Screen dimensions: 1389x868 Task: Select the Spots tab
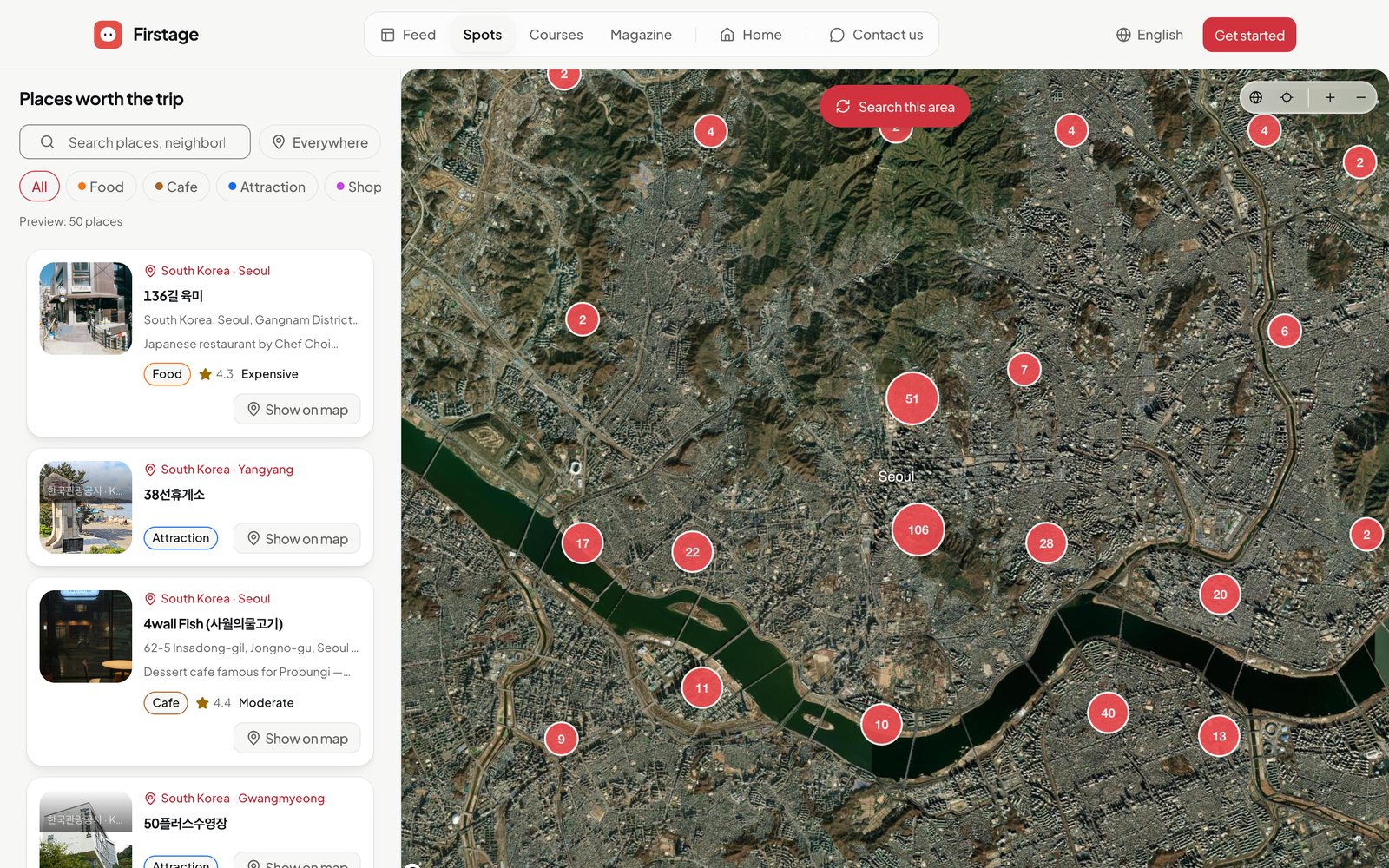pos(482,35)
